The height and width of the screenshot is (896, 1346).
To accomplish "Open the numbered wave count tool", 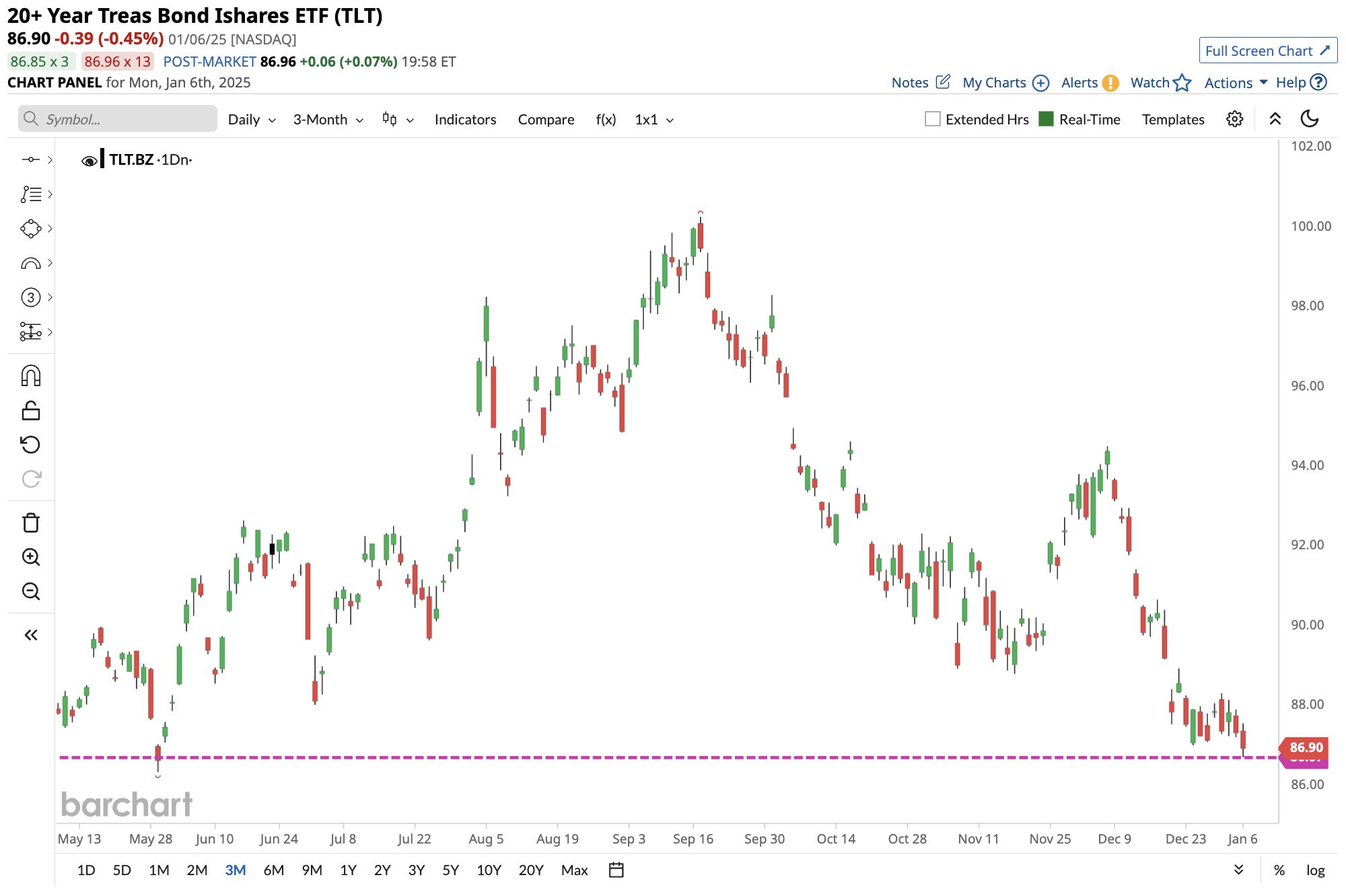I will point(30,297).
